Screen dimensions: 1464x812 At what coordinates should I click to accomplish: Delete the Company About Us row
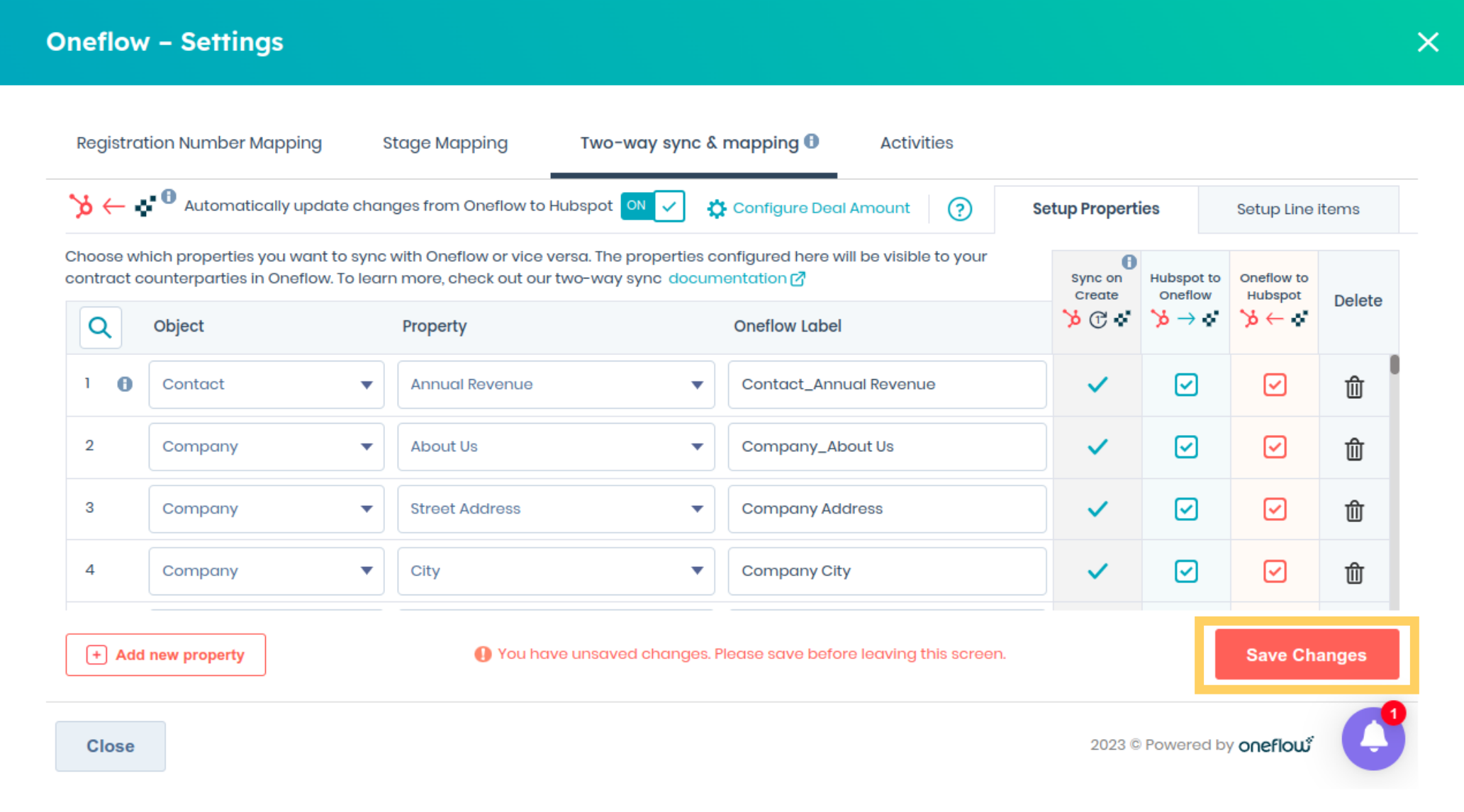tap(1354, 449)
